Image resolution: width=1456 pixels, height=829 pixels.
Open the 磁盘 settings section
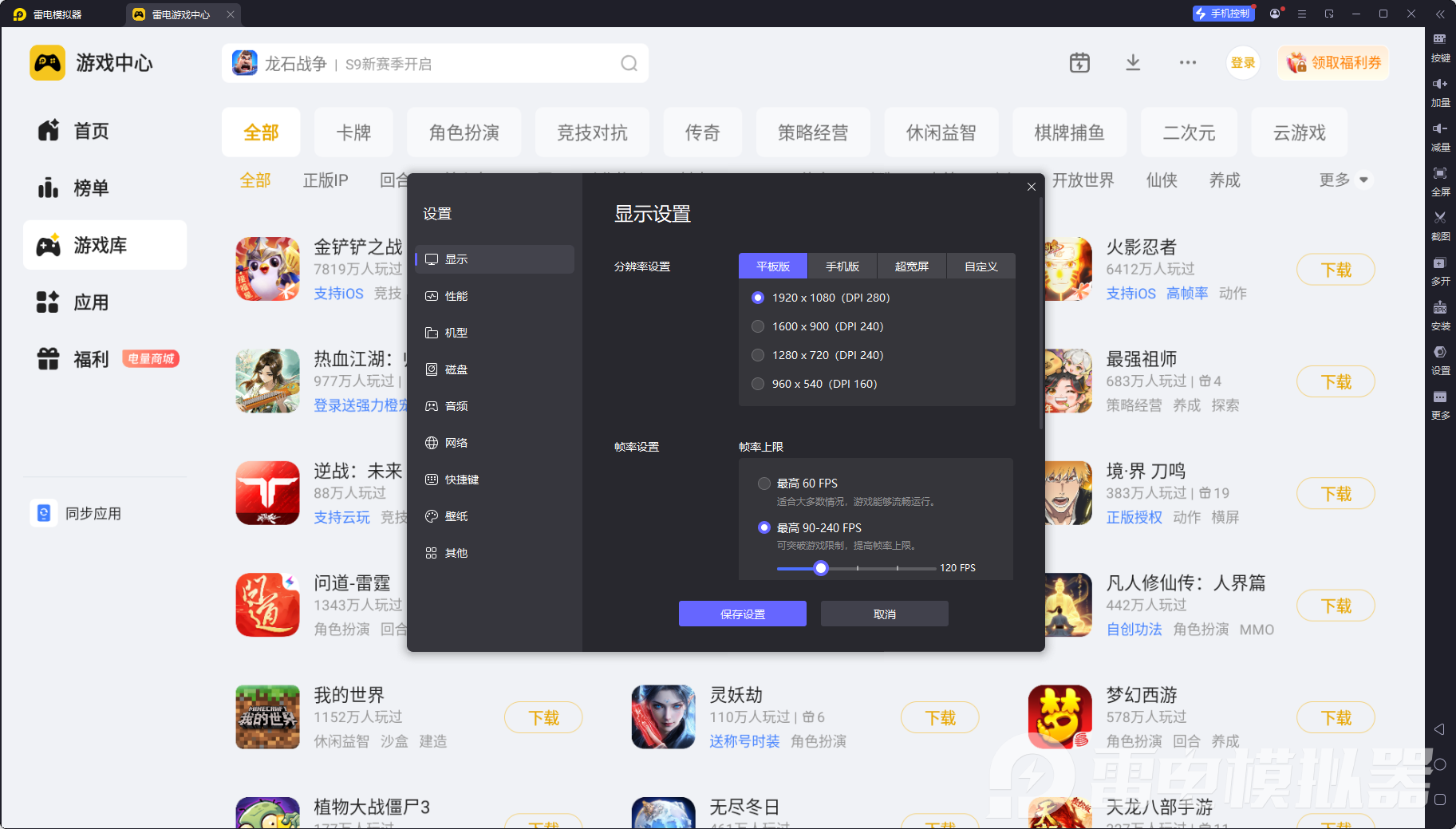(x=495, y=369)
